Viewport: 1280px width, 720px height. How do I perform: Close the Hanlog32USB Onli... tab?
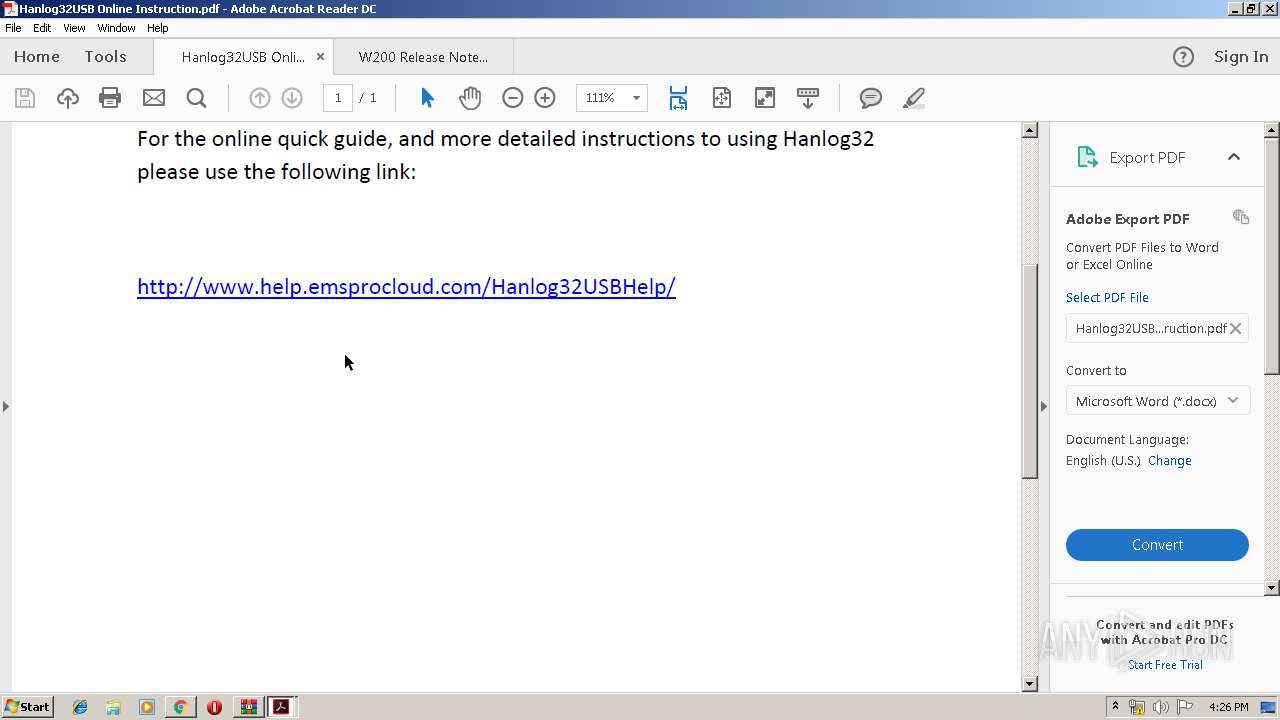pos(320,57)
